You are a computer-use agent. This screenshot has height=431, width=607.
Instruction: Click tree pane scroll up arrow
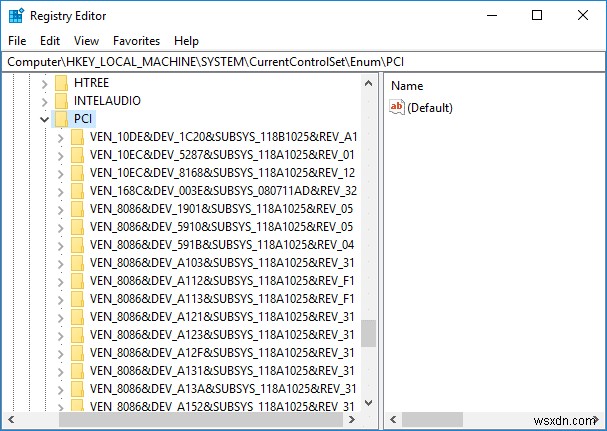[369, 83]
